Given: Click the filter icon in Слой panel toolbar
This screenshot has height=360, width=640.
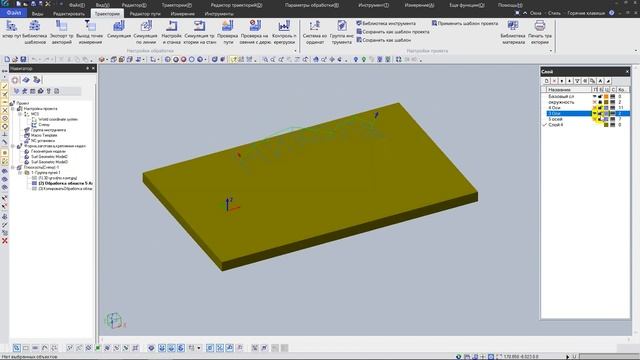Looking at the screenshot, I should (x=577, y=81).
